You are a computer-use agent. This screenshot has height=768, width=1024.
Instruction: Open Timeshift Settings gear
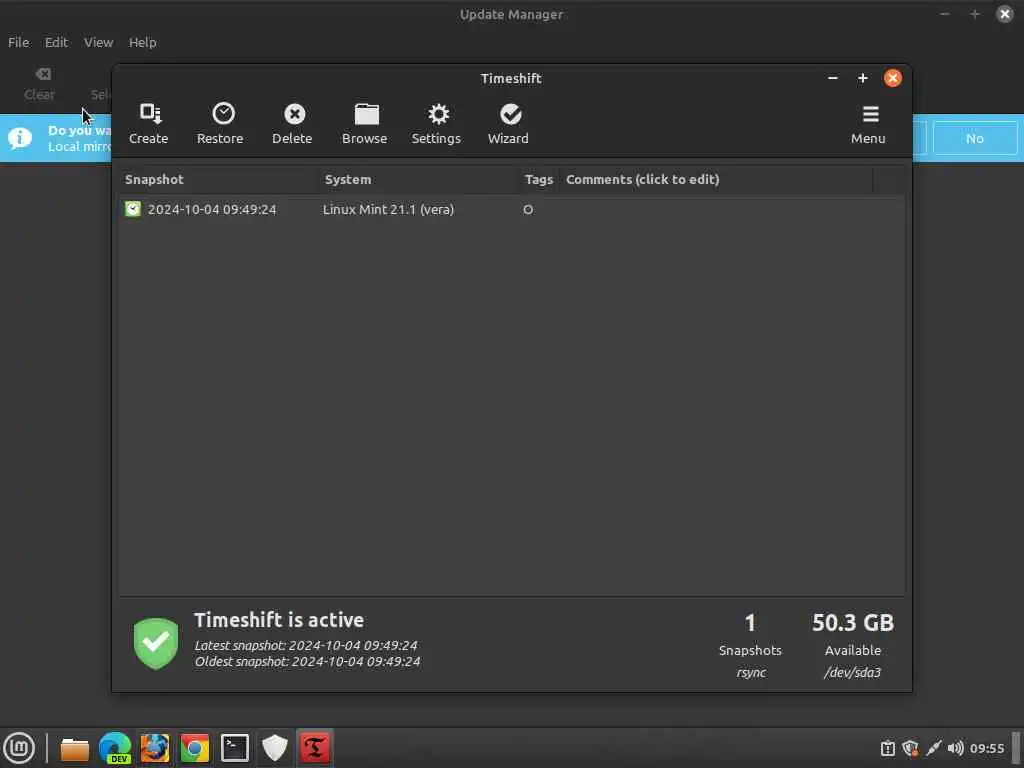pos(436,124)
